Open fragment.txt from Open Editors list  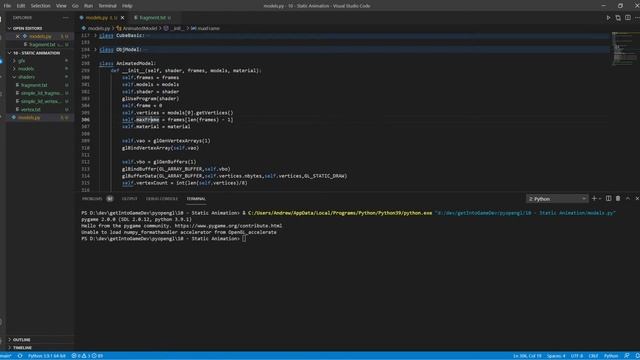pos(42,44)
